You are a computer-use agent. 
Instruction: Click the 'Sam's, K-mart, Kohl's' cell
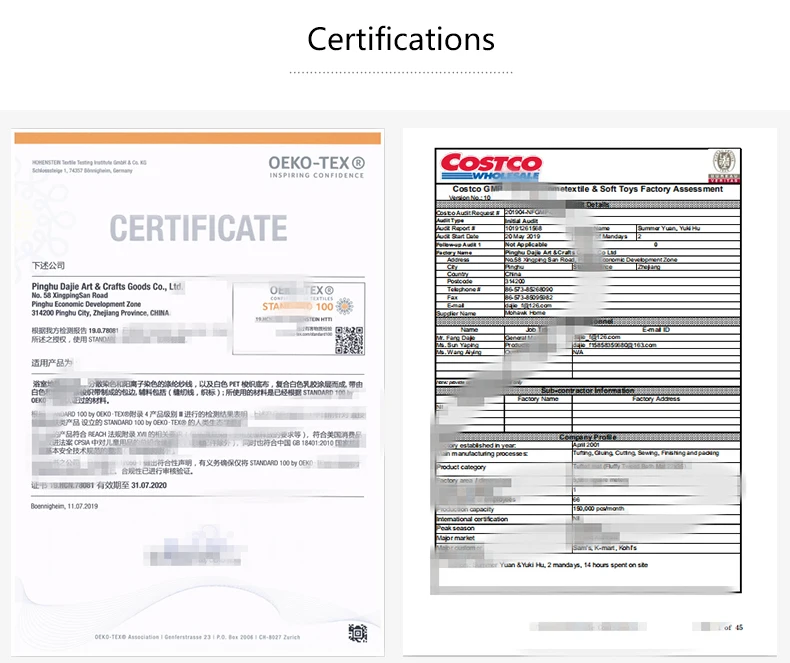tap(605, 547)
